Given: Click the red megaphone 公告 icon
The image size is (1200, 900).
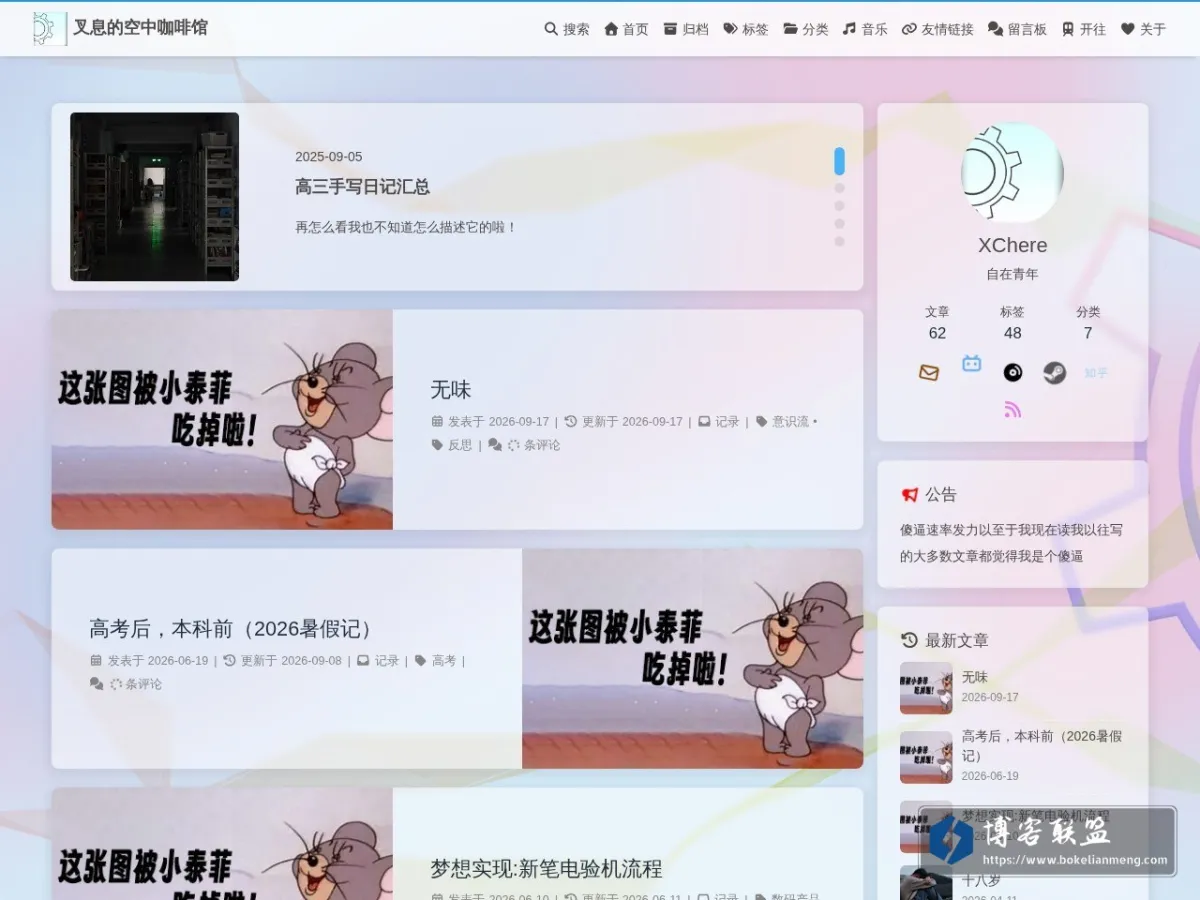Looking at the screenshot, I should (x=910, y=495).
